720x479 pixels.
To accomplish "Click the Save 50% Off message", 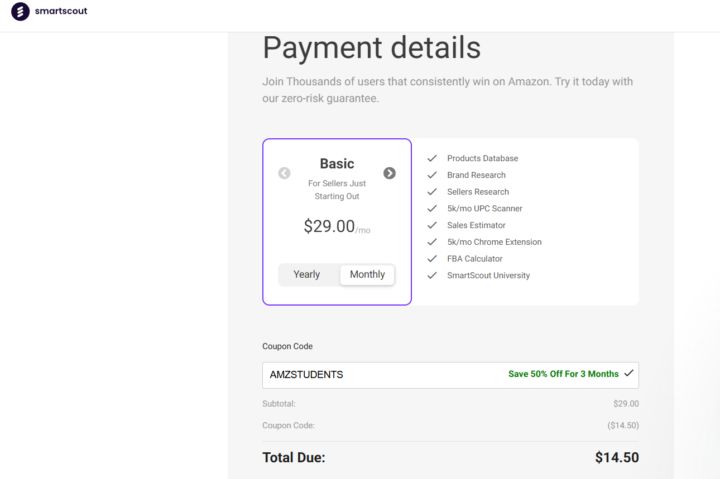I will [x=563, y=374].
